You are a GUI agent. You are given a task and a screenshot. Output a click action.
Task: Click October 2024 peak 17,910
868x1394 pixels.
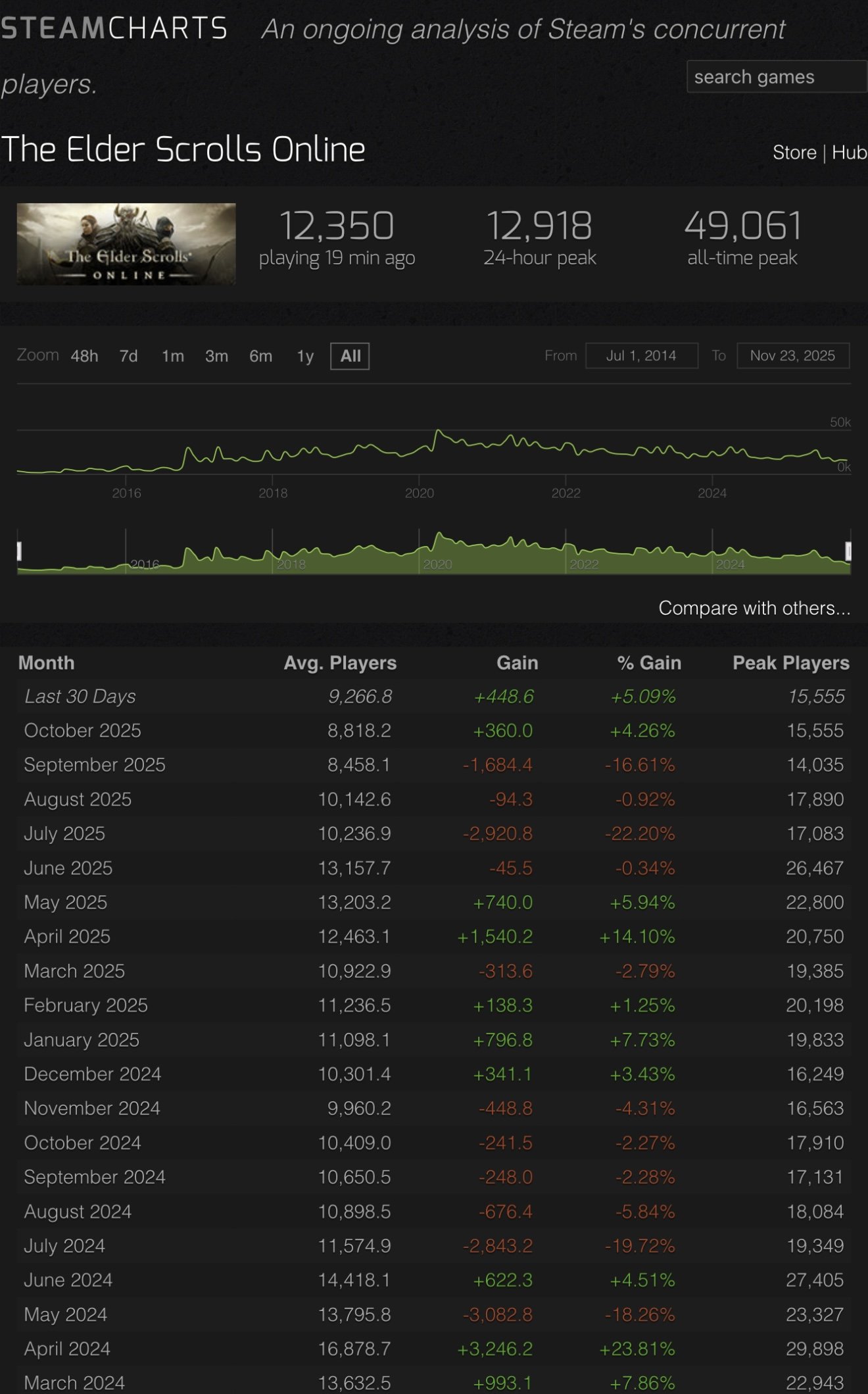tap(815, 1143)
